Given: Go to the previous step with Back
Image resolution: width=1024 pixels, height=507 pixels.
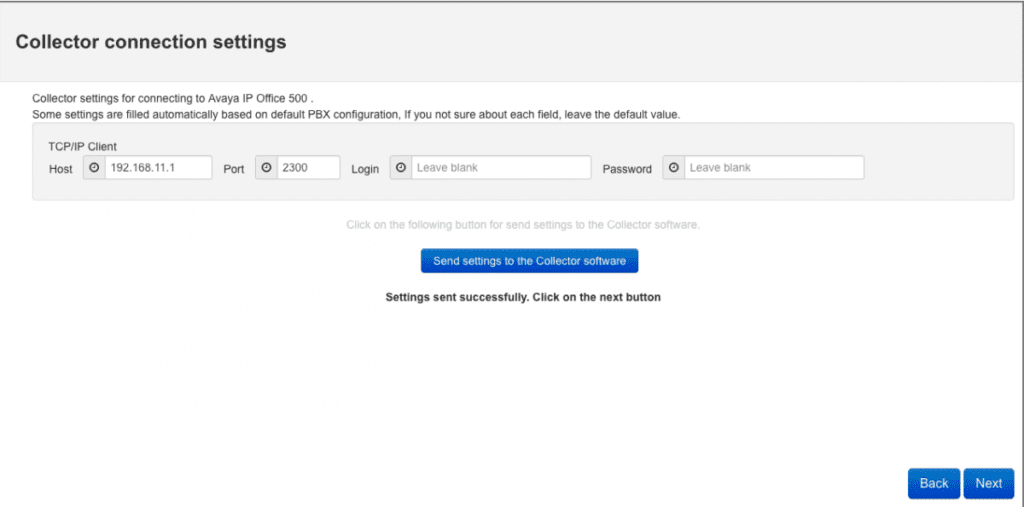Looking at the screenshot, I should tap(934, 483).
